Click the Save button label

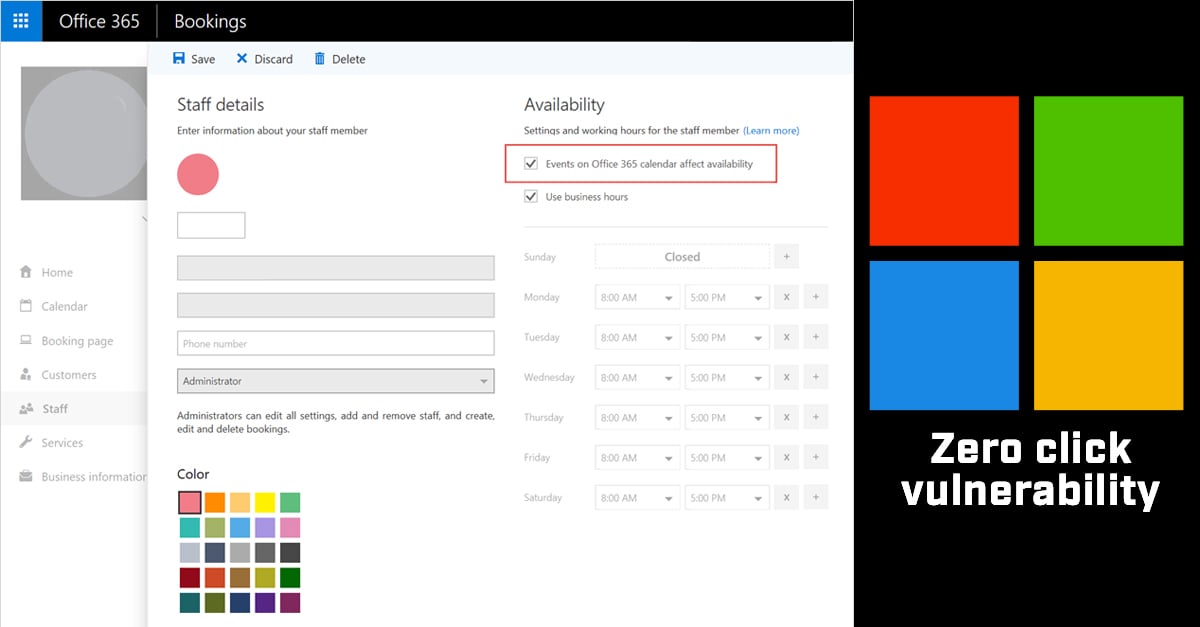click(x=203, y=59)
